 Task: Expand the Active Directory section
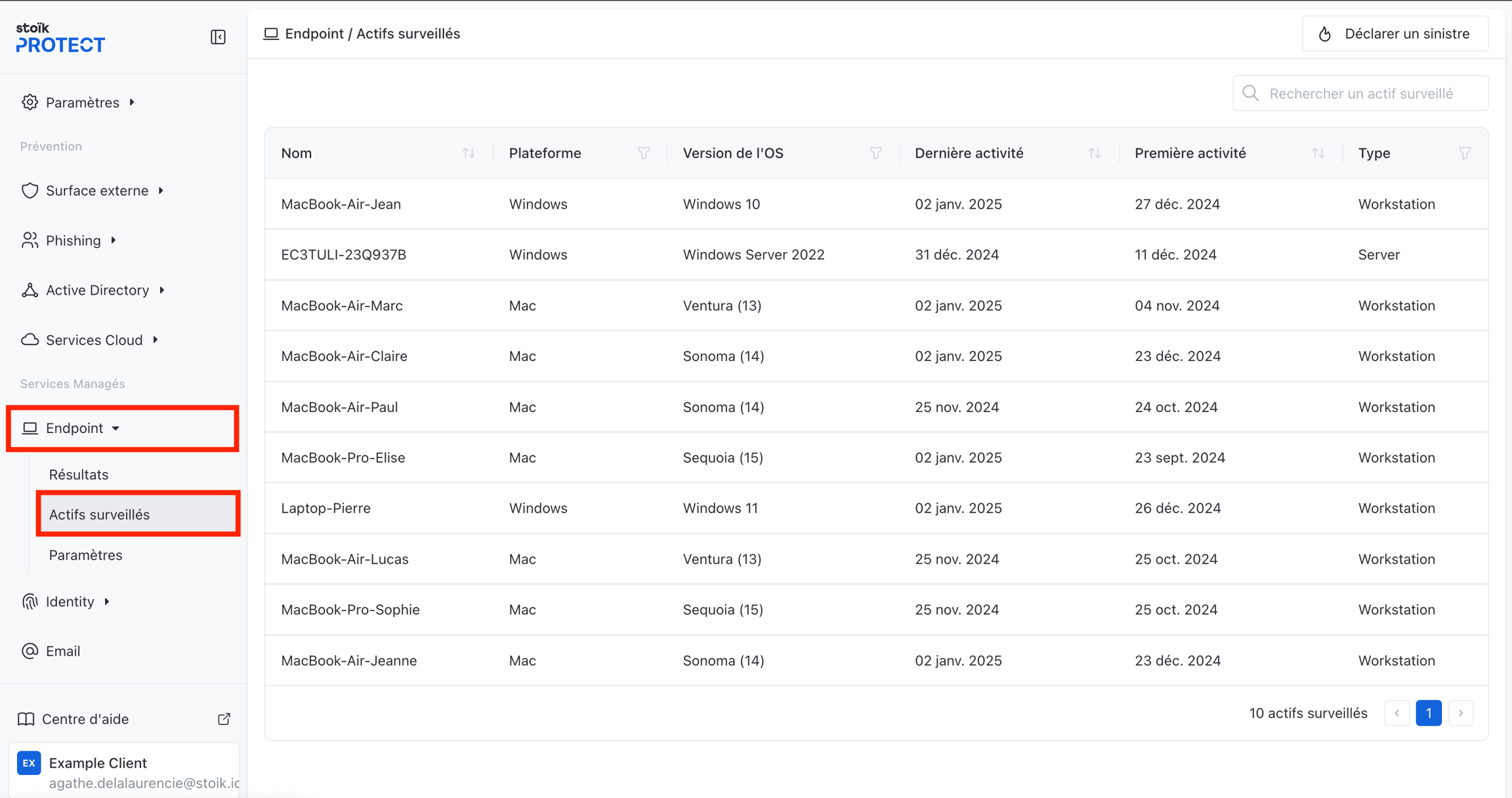(x=97, y=290)
